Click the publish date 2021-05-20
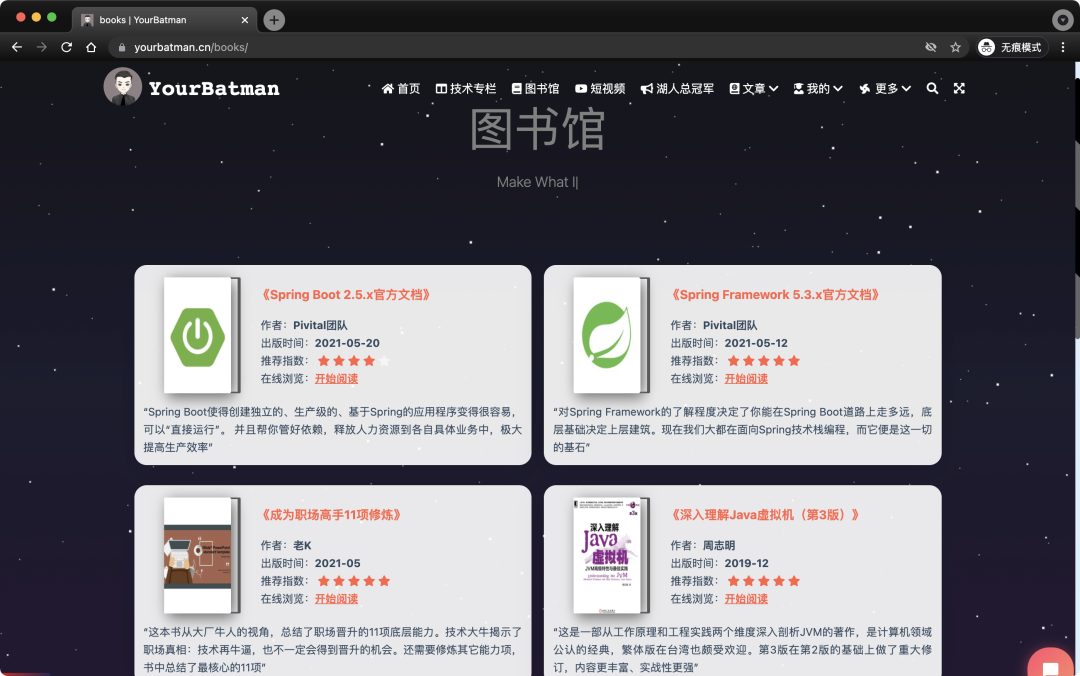 pos(347,343)
